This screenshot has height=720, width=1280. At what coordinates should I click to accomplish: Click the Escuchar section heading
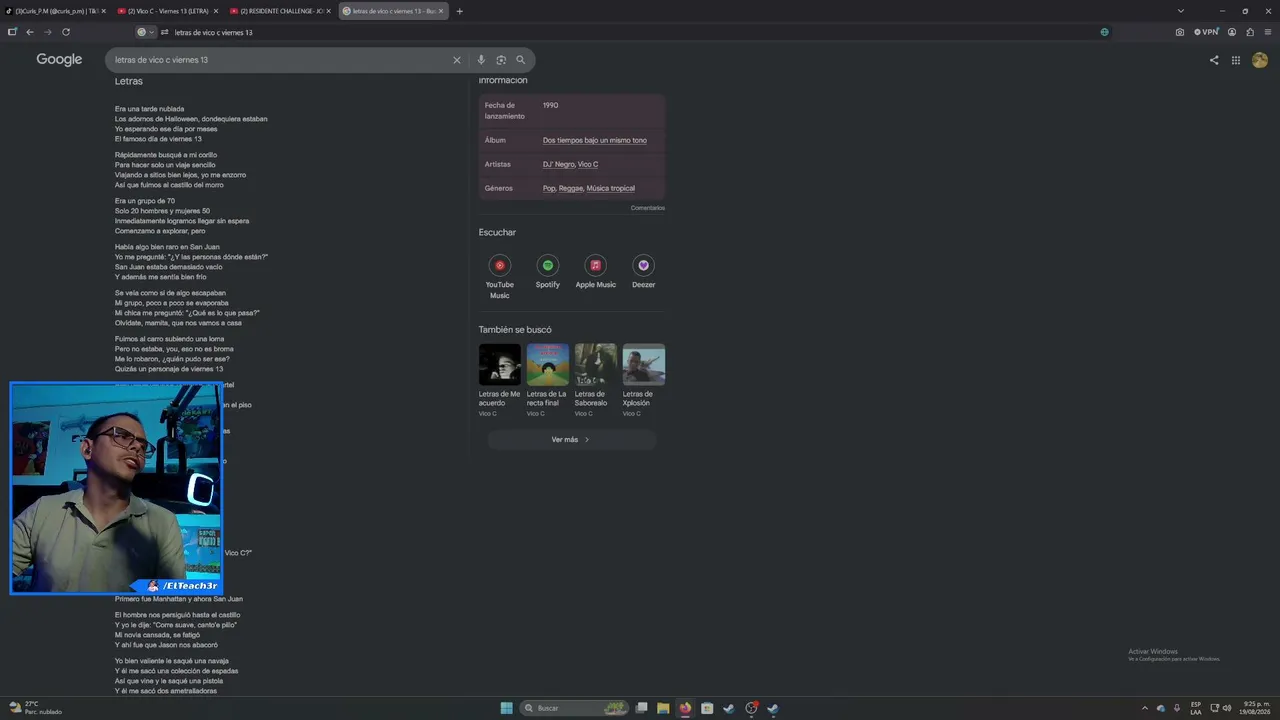pos(497,232)
